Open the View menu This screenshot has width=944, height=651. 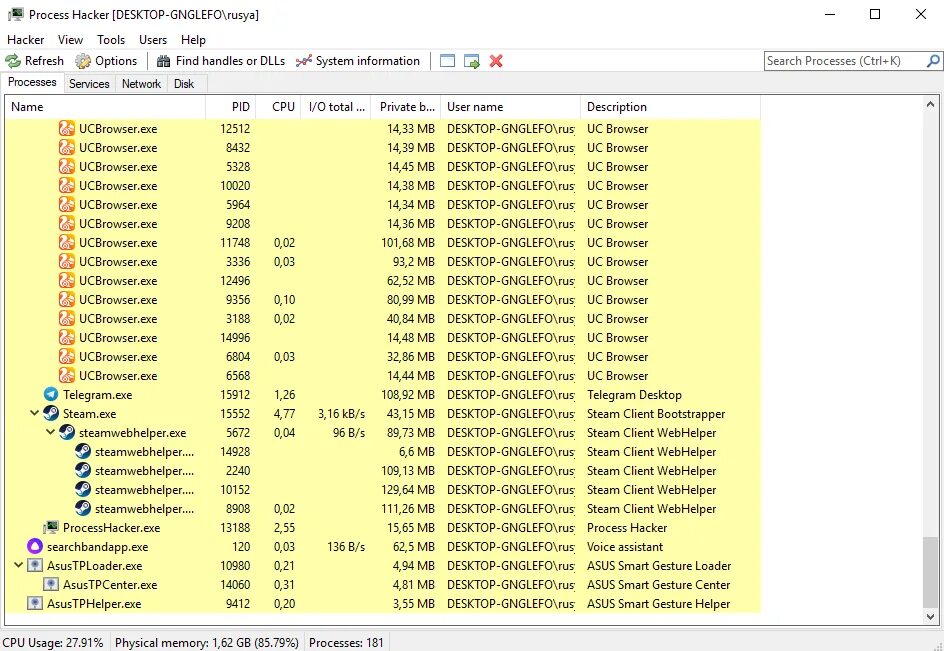coord(70,40)
